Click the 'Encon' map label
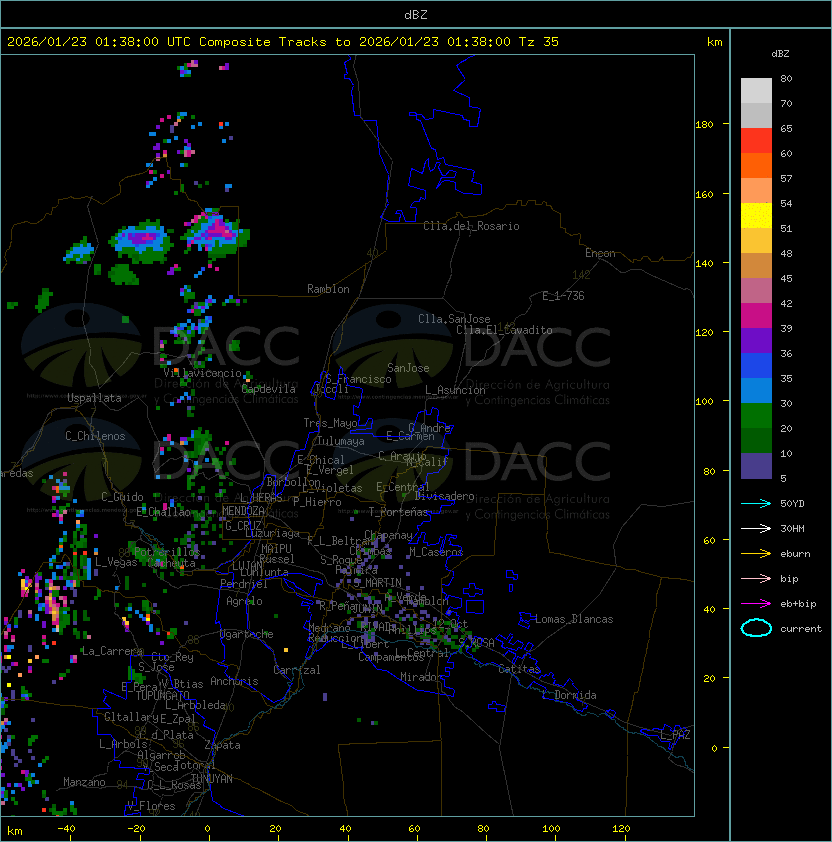 600,253
